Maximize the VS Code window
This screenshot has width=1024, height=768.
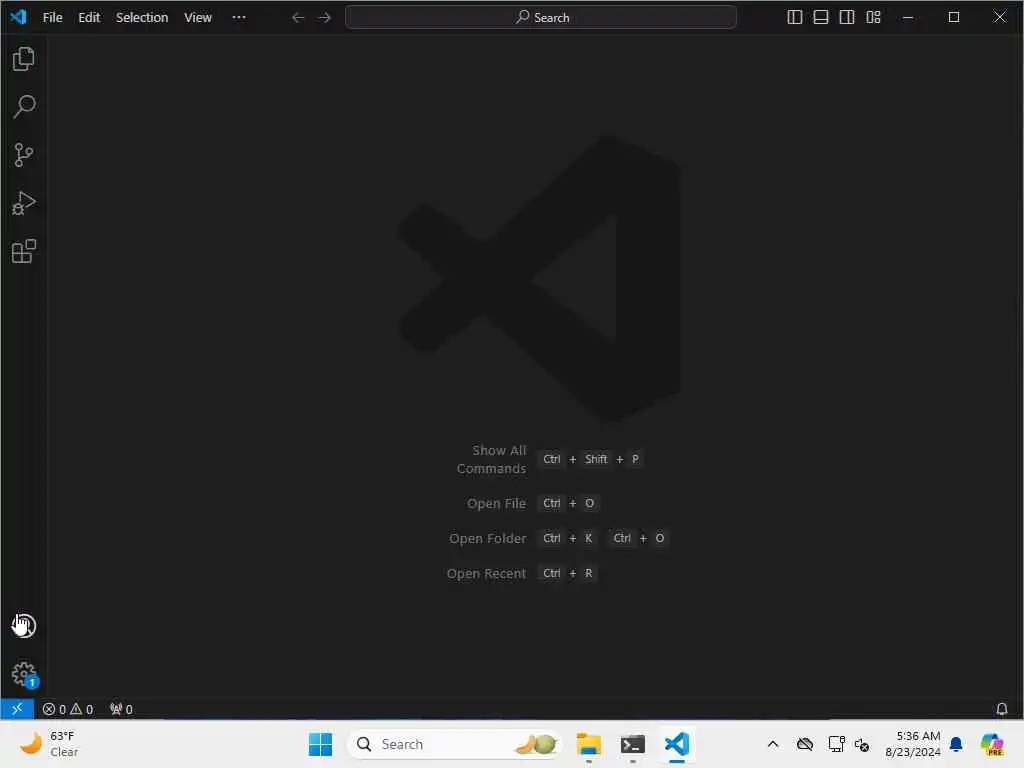coord(953,18)
